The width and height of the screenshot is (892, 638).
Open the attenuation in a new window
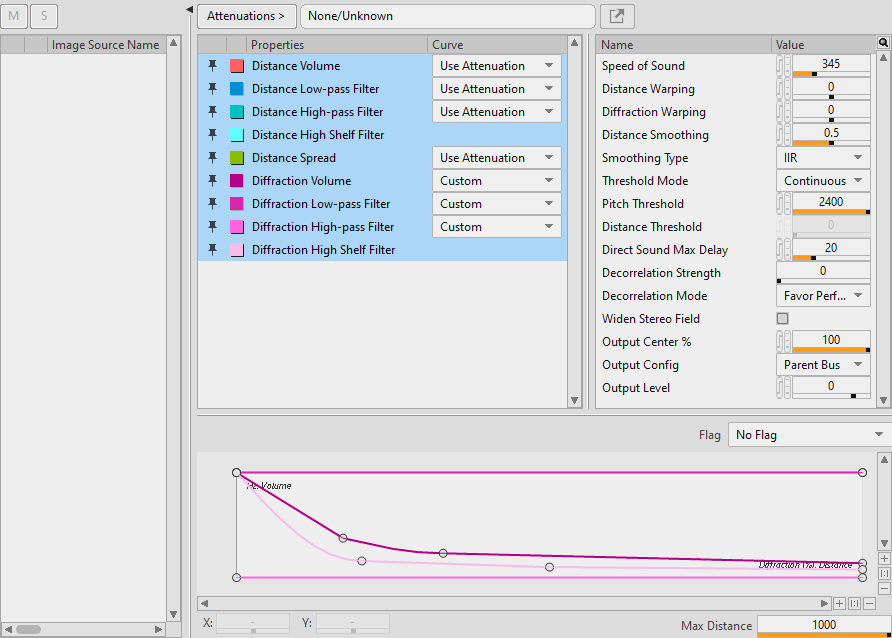click(x=617, y=16)
